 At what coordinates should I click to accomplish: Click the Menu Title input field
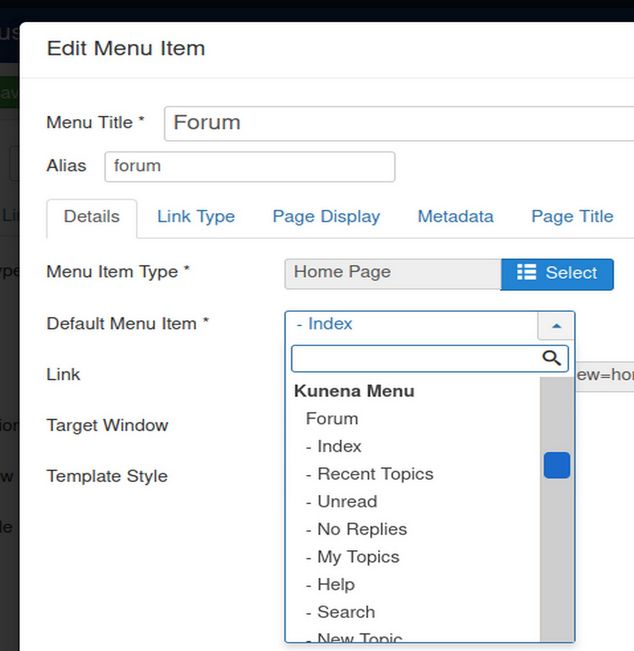pyautogui.click(x=400, y=123)
